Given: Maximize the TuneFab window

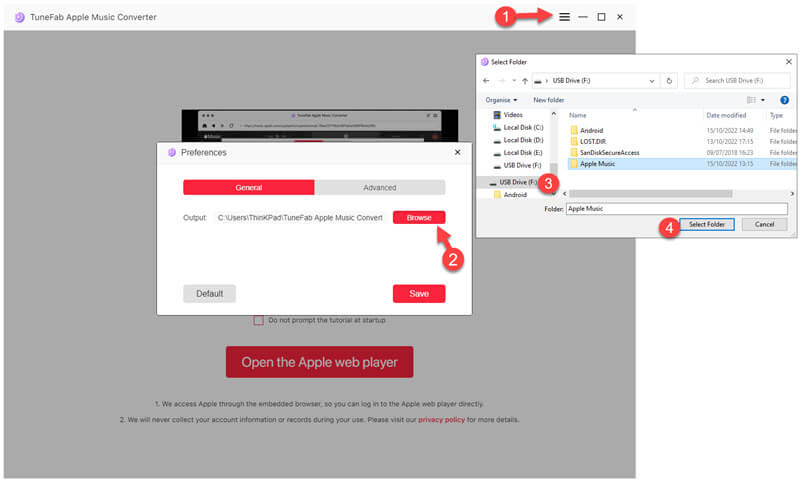Looking at the screenshot, I should [x=602, y=17].
